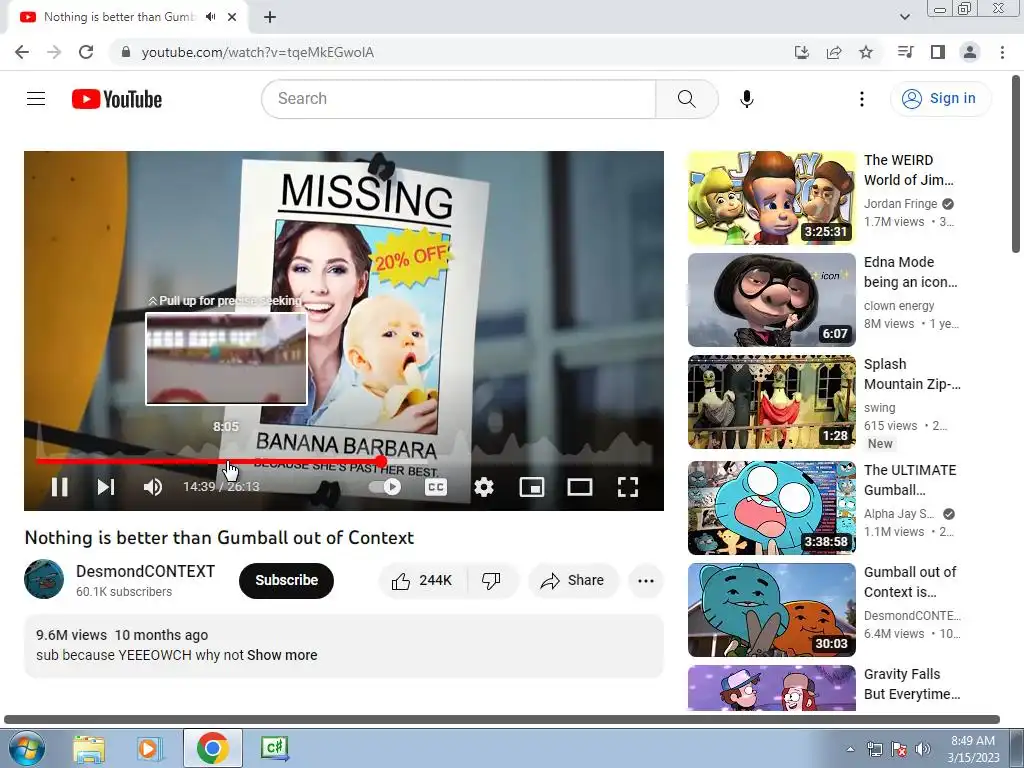
Task: Share this video
Action: click(x=573, y=581)
